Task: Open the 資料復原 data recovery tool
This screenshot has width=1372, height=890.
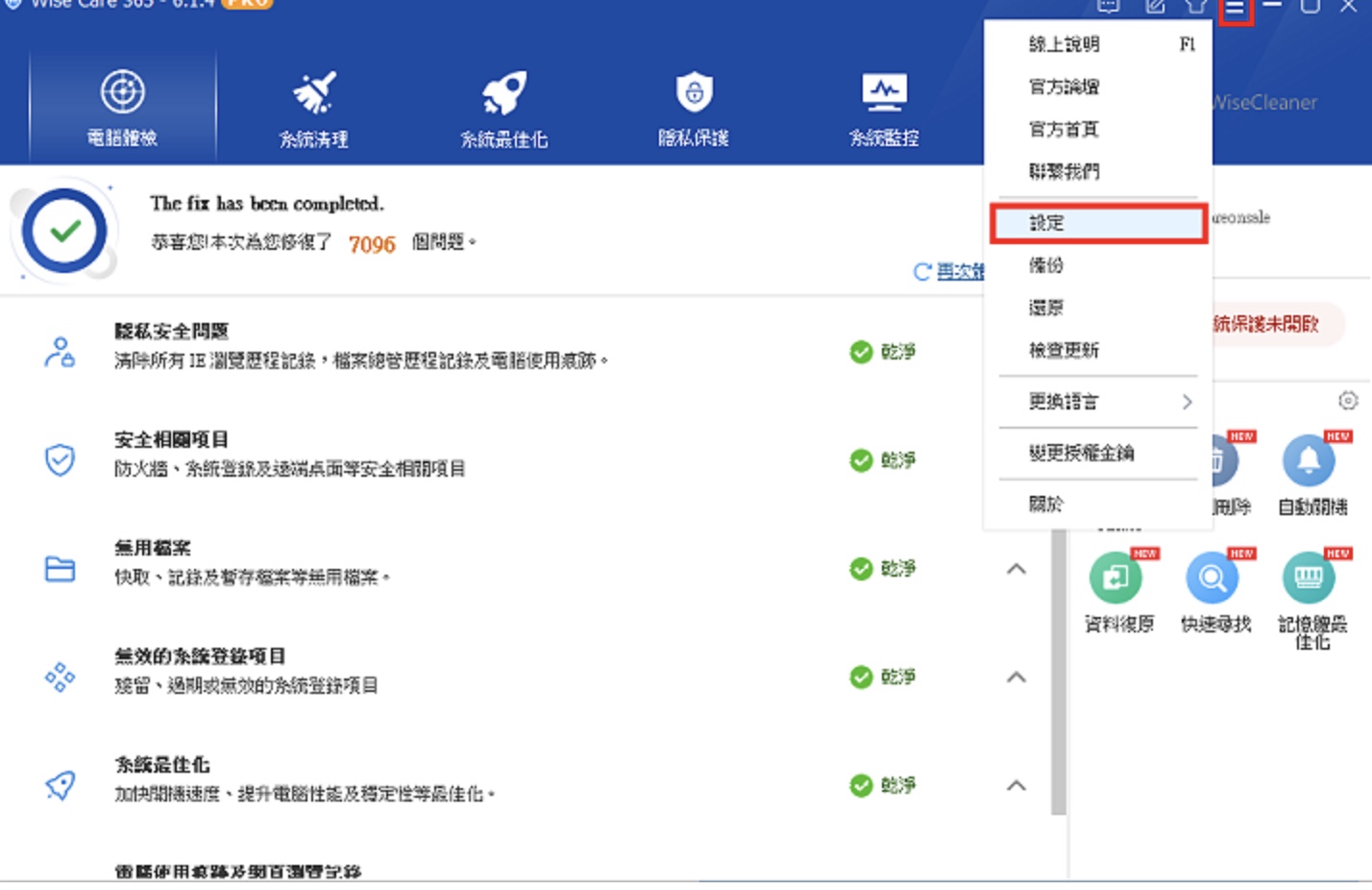Action: (x=1118, y=592)
